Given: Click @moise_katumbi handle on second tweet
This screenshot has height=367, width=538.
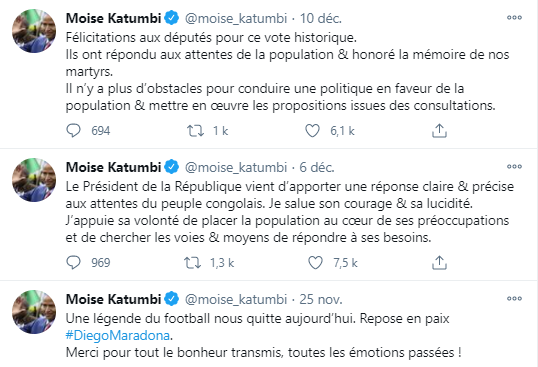Looking at the screenshot, I should [236, 167].
